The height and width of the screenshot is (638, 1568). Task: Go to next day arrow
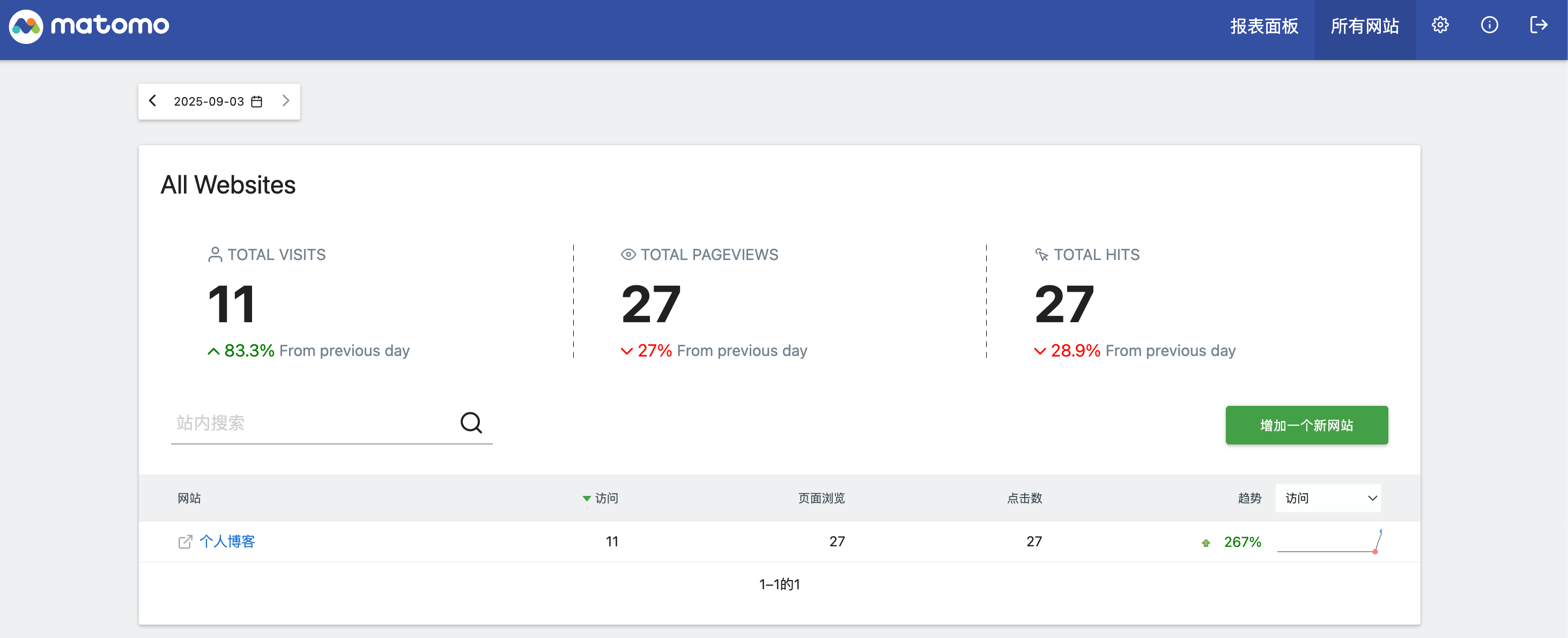point(285,101)
